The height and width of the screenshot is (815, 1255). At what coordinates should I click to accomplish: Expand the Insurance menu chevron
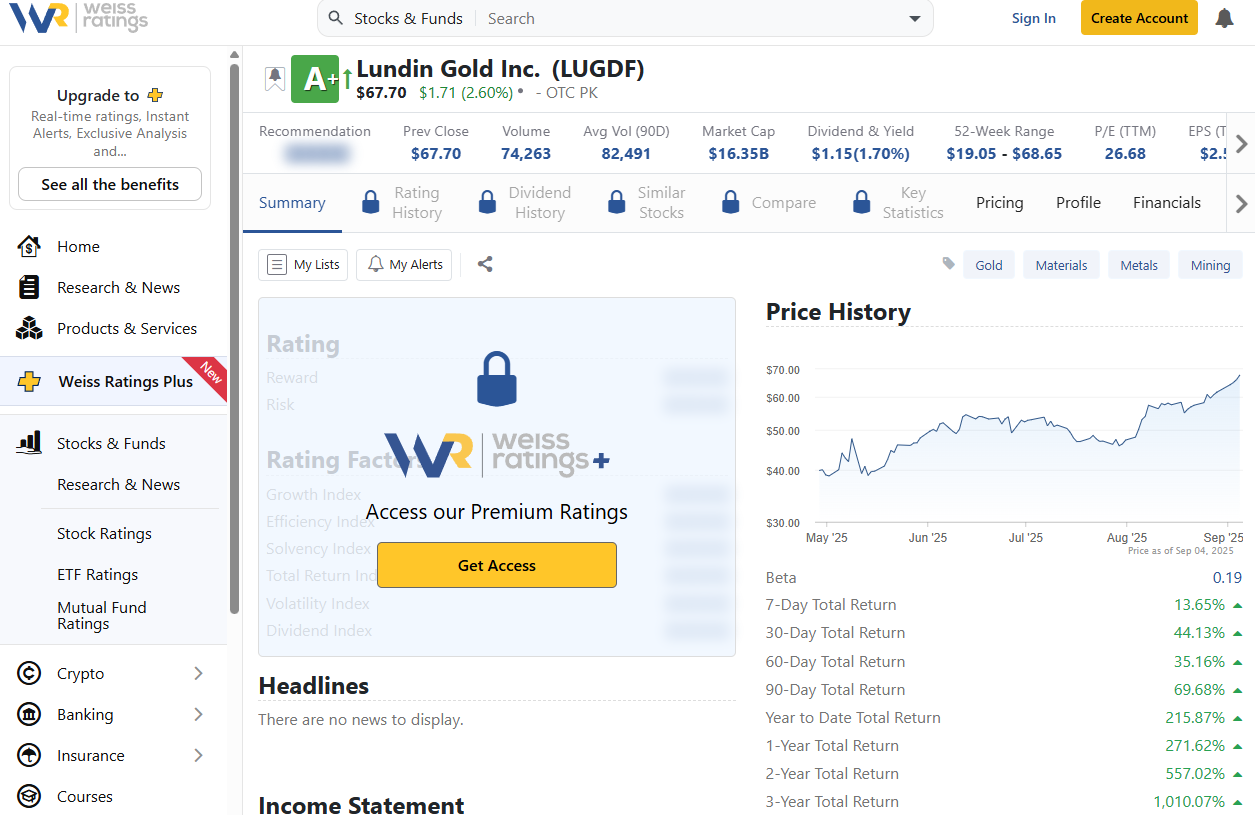[198, 755]
